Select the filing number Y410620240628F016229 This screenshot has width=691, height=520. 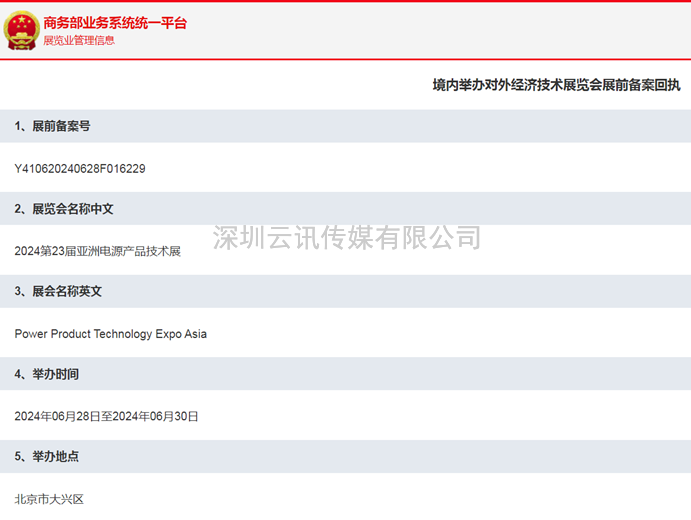click(80, 169)
